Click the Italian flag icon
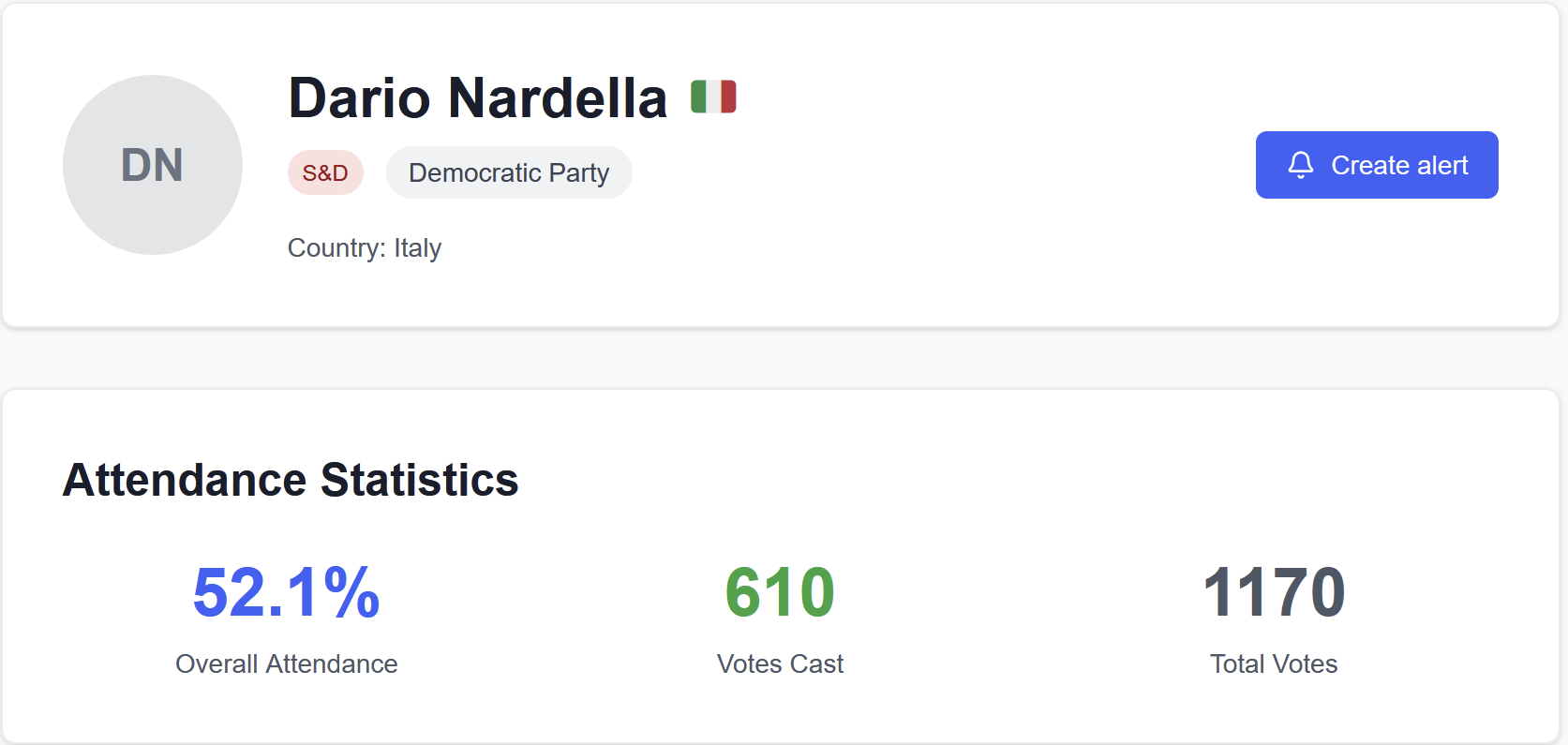This screenshot has height=745, width=1568. (x=713, y=97)
